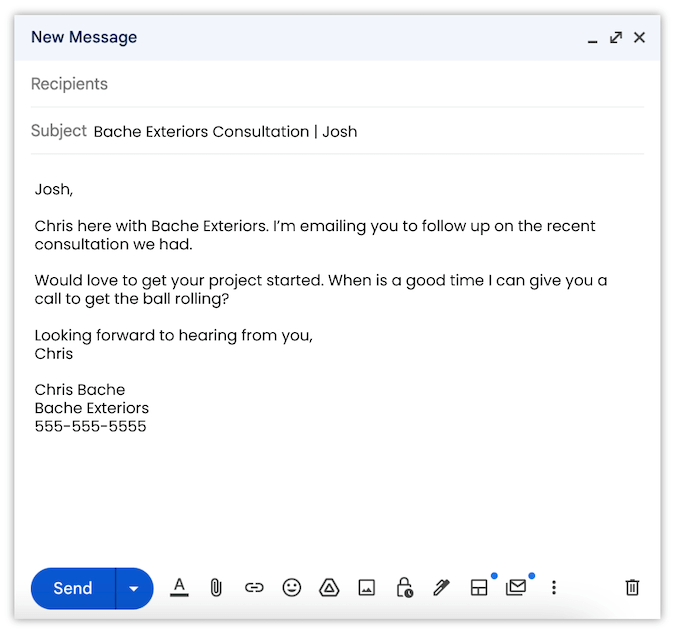Insert files using the Google Drive icon
The width and height of the screenshot is (680, 634).
pyautogui.click(x=329, y=588)
